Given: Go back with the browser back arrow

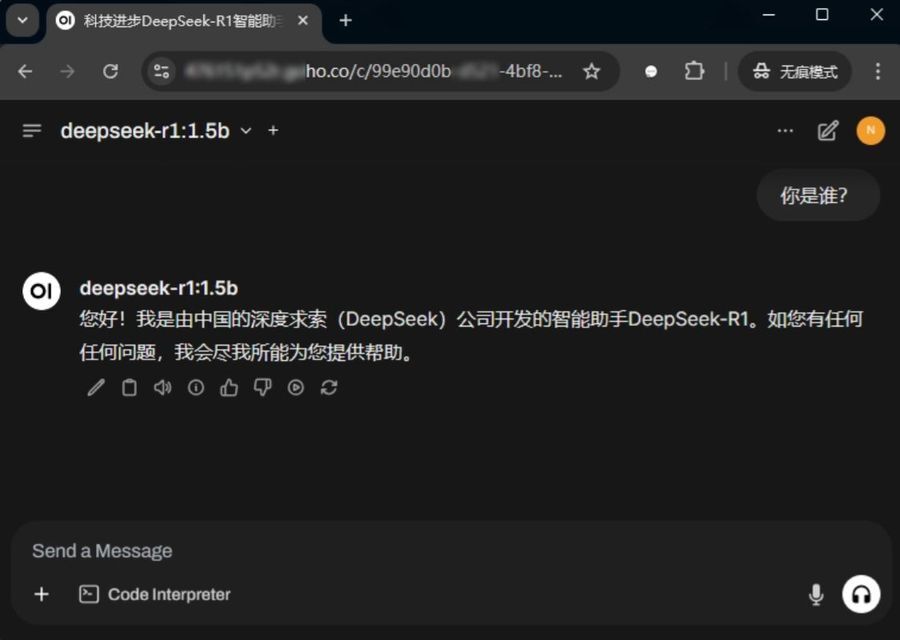Looking at the screenshot, I should (25, 71).
